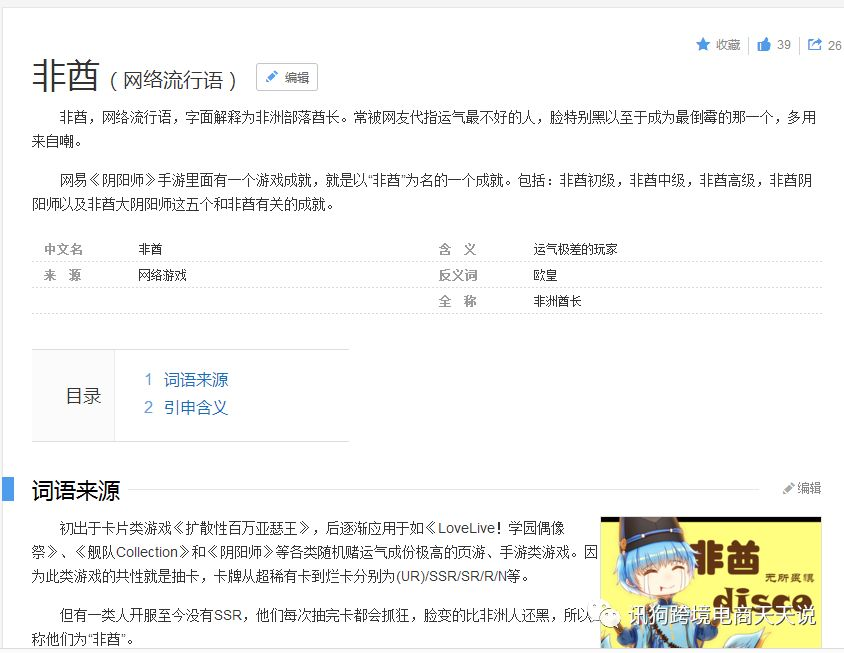844x653 pixels.
Task: Open the 引申含义 table of contents link
Action: (196, 408)
